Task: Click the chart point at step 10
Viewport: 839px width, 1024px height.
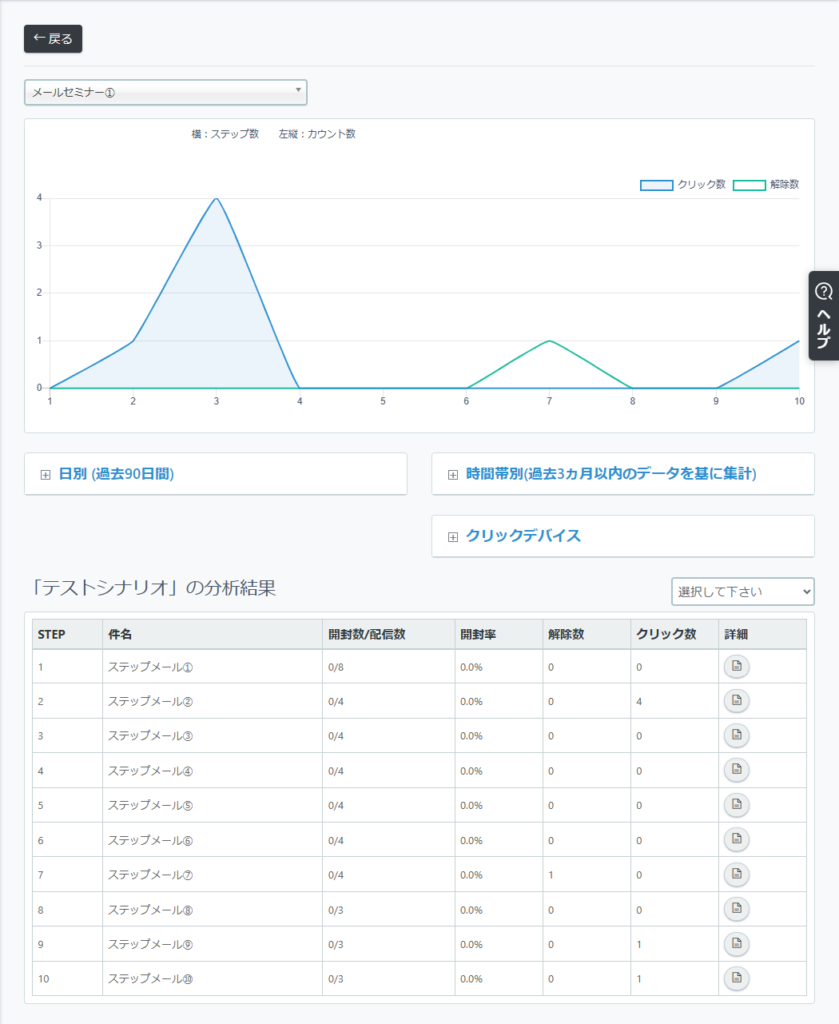Action: (799, 341)
